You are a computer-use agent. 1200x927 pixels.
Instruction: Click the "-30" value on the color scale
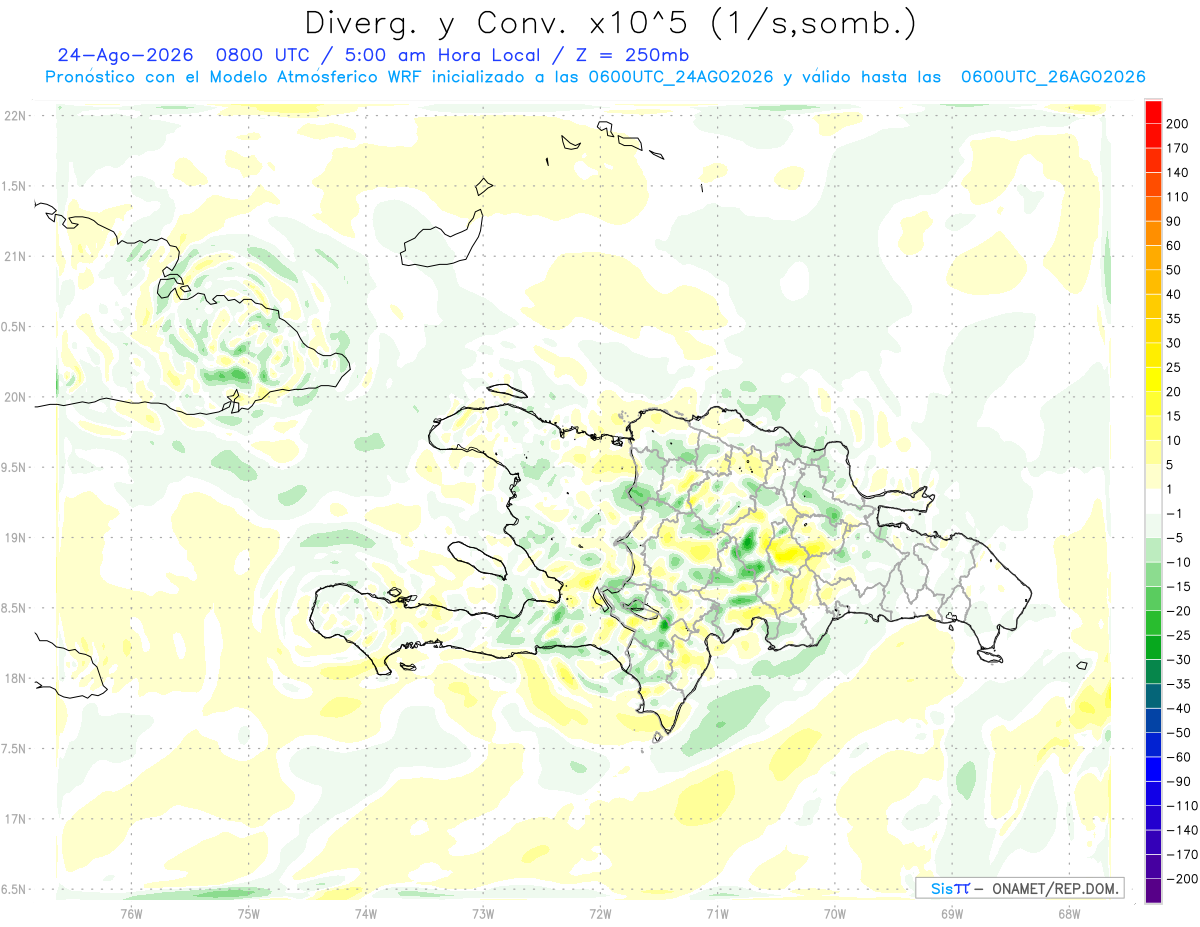tap(1180, 660)
